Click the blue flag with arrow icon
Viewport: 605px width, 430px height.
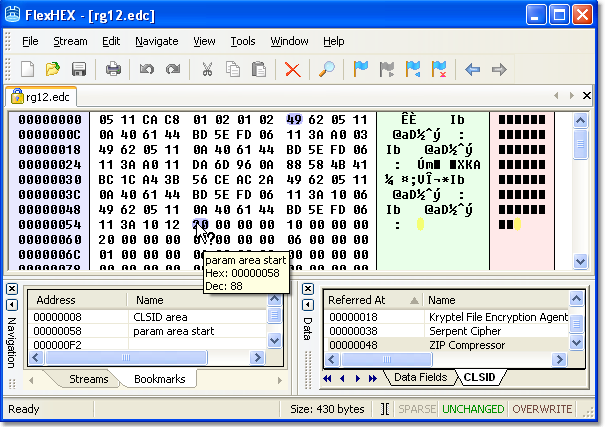(x=412, y=69)
